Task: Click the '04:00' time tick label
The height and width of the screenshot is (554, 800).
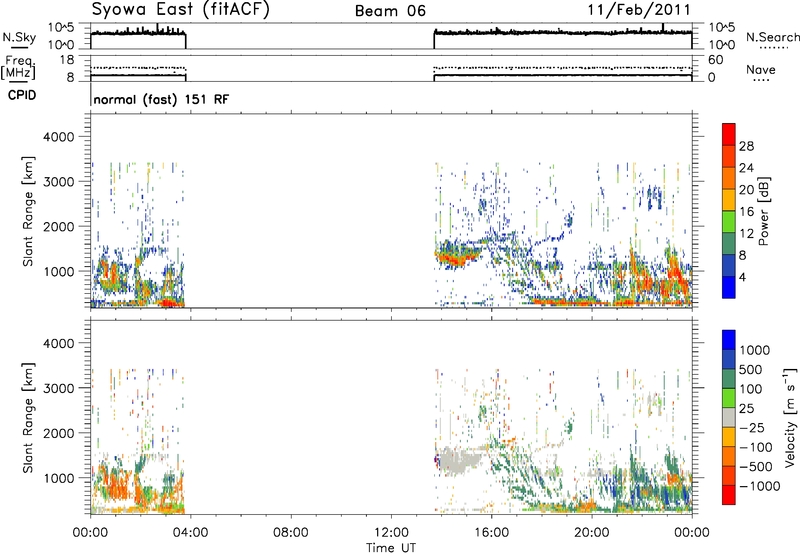Action: 190,533
